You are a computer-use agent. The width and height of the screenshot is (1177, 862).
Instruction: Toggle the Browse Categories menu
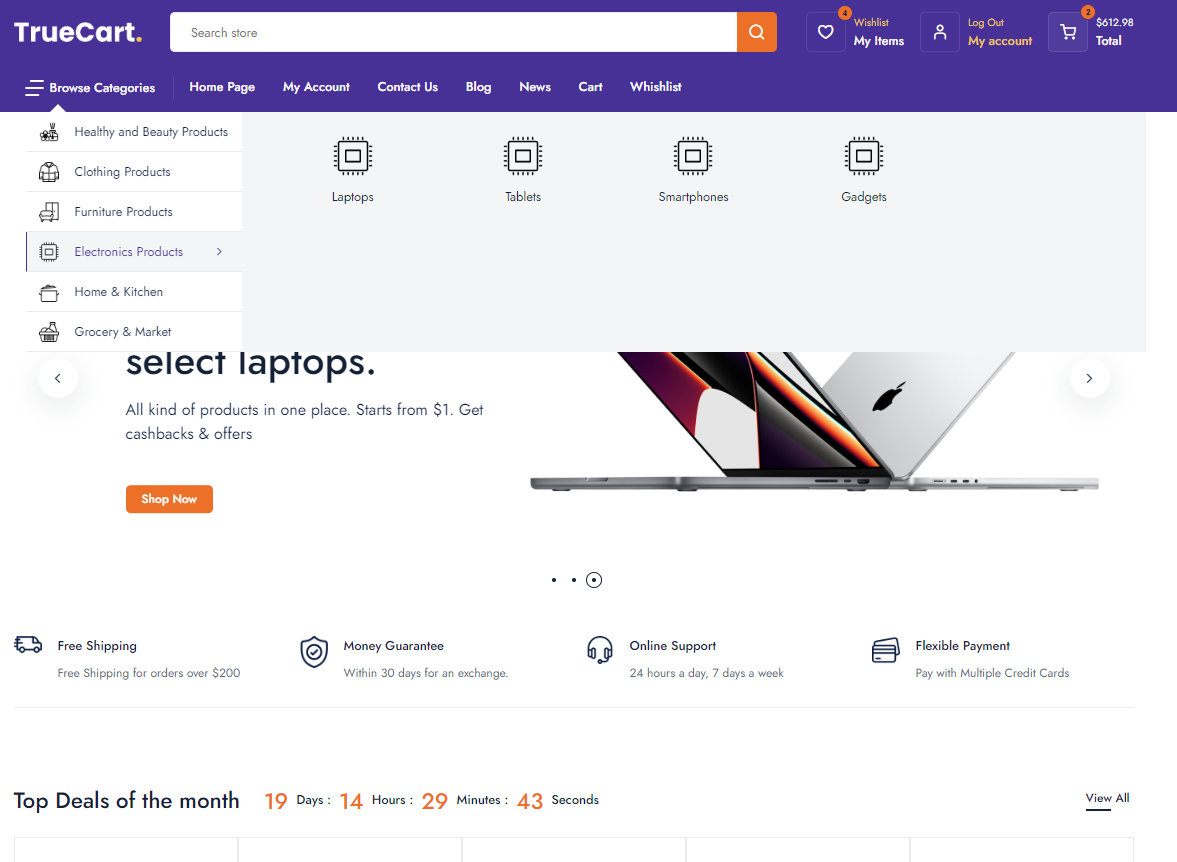[90, 88]
